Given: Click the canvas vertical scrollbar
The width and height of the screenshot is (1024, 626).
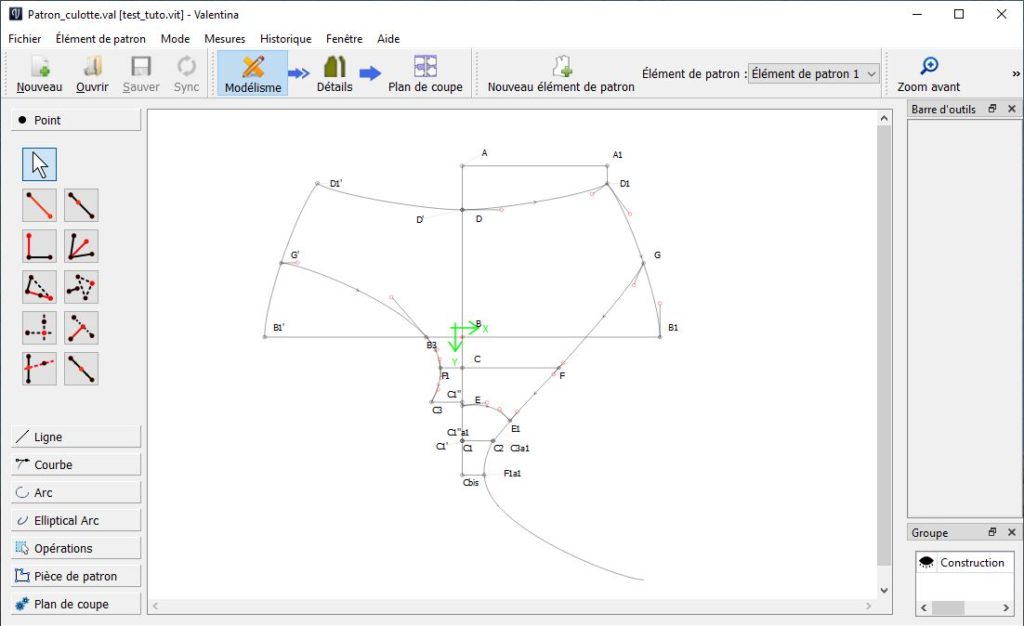Looking at the screenshot, I should tap(883, 350).
